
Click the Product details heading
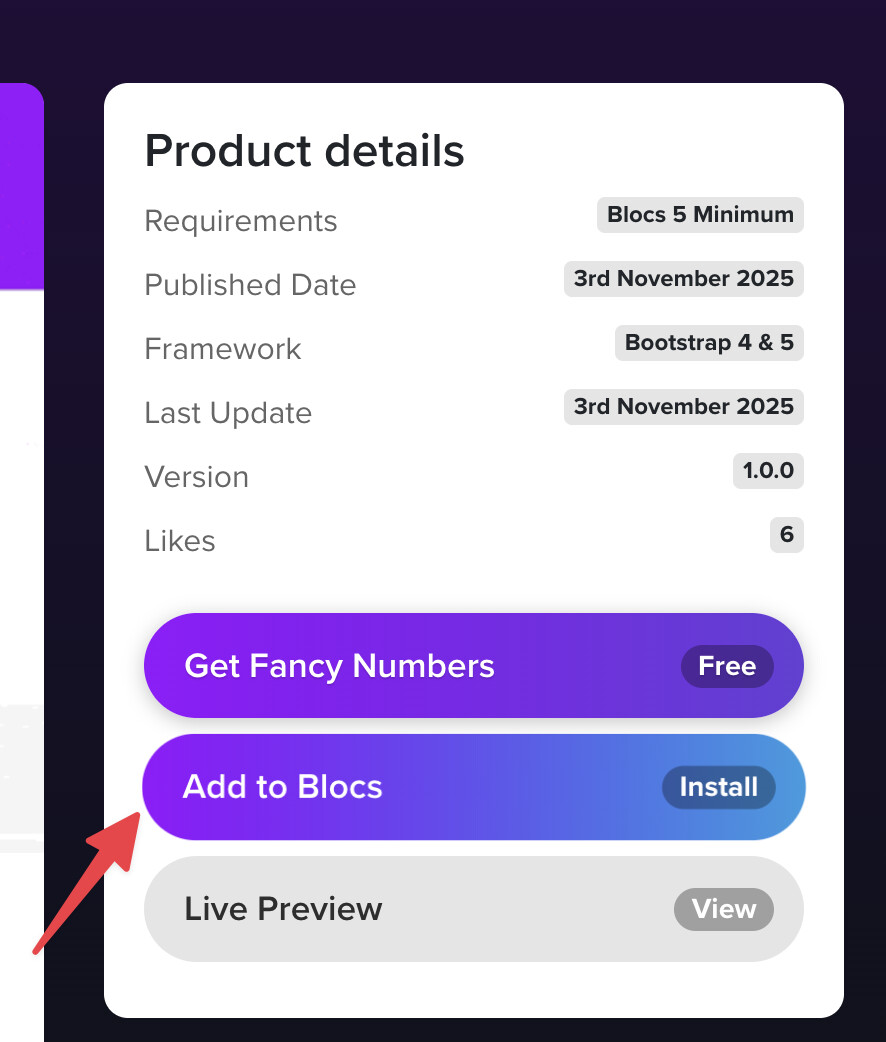[304, 151]
